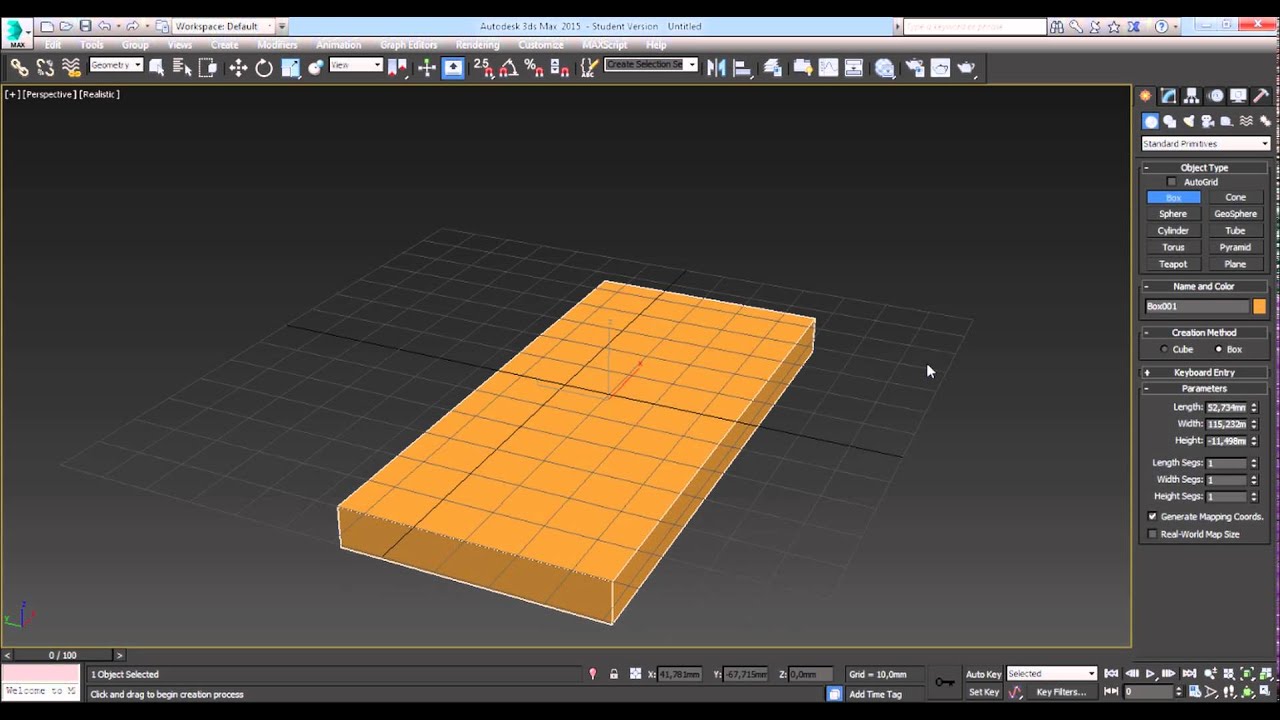Click the Use Pivot Point Center icon
Image resolution: width=1280 pixels, height=720 pixels.
tap(398, 67)
